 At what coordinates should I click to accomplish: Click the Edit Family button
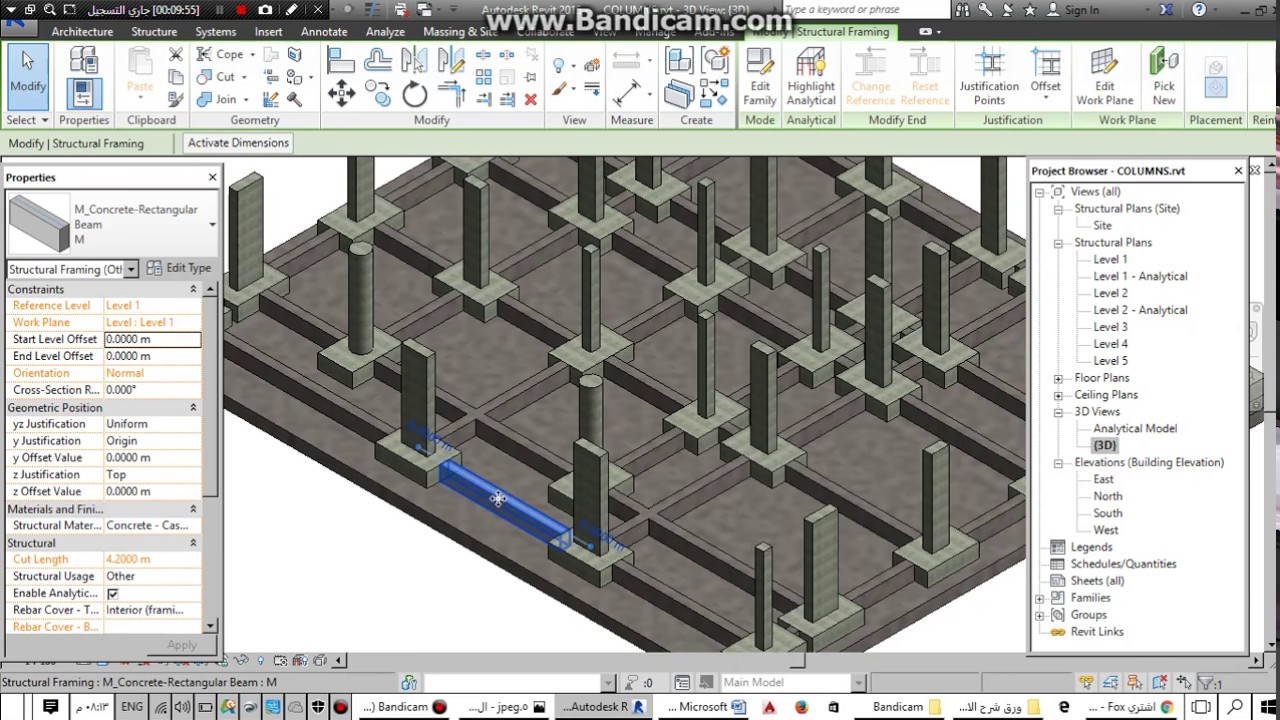[x=760, y=77]
